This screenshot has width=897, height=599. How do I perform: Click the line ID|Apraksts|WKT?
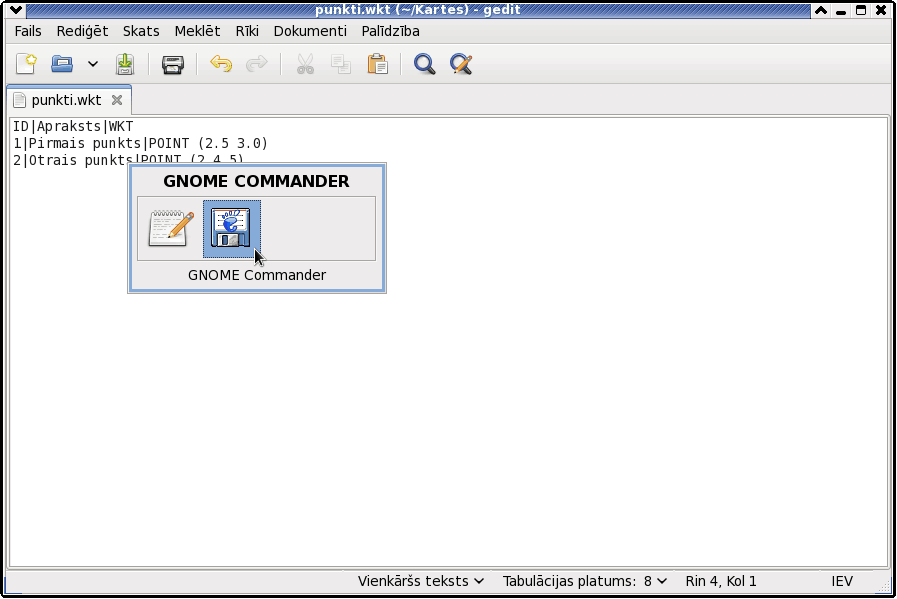73,126
